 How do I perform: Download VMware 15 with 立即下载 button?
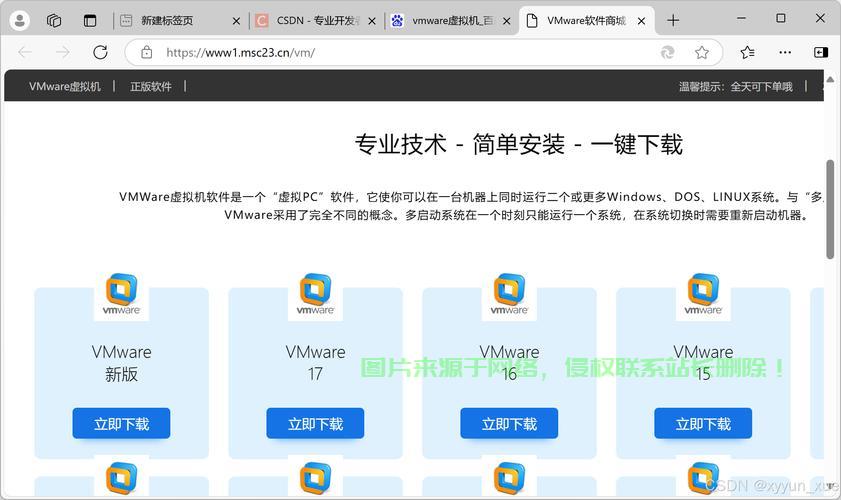(703, 424)
